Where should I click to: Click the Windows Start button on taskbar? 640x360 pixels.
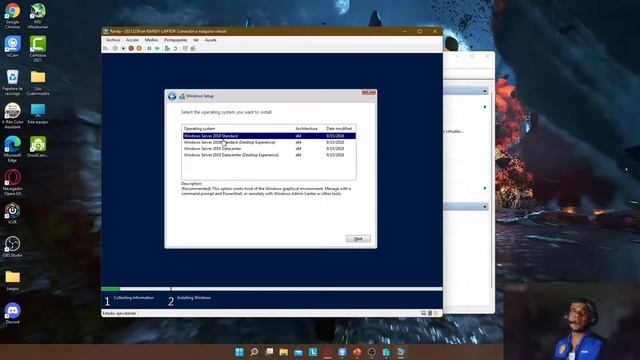pyautogui.click(x=240, y=352)
